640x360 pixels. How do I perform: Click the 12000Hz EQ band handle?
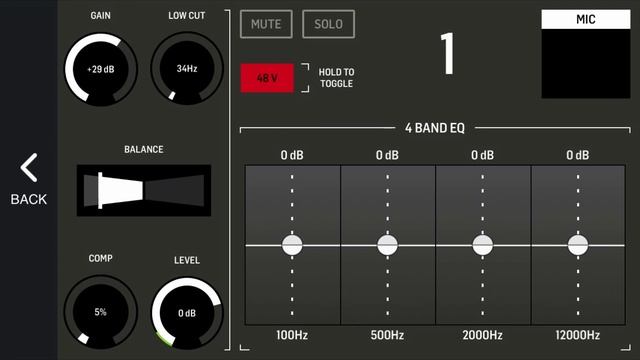[578, 245]
